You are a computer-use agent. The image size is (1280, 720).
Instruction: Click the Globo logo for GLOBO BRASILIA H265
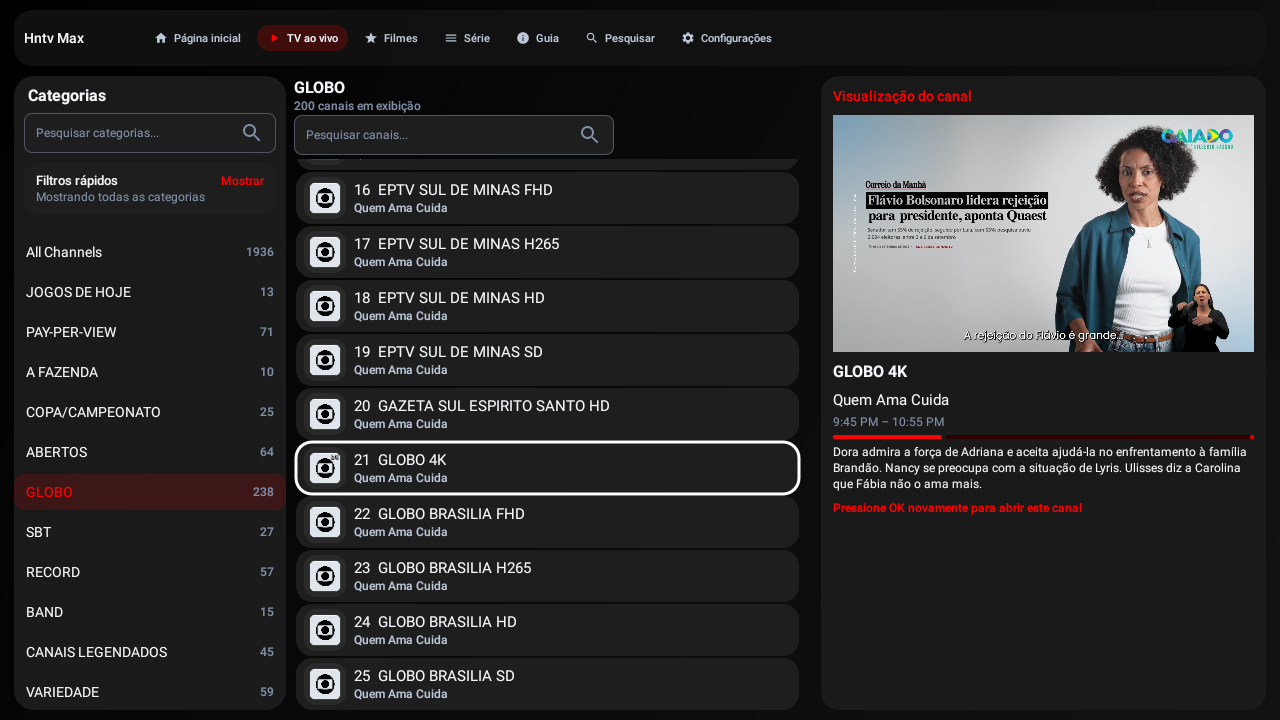[325, 576]
